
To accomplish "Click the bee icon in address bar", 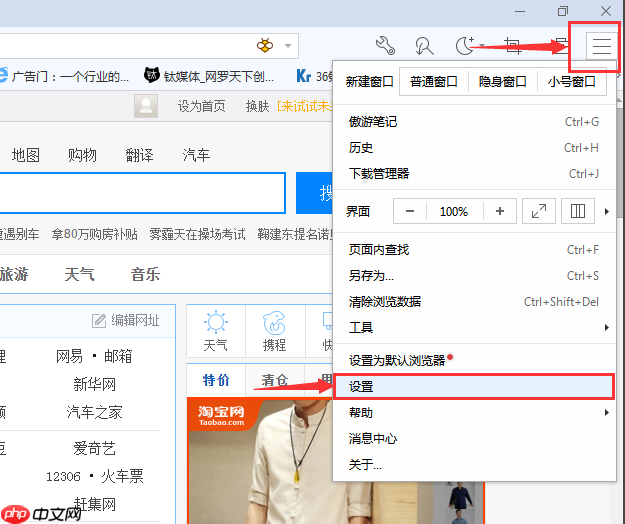I will (265, 45).
